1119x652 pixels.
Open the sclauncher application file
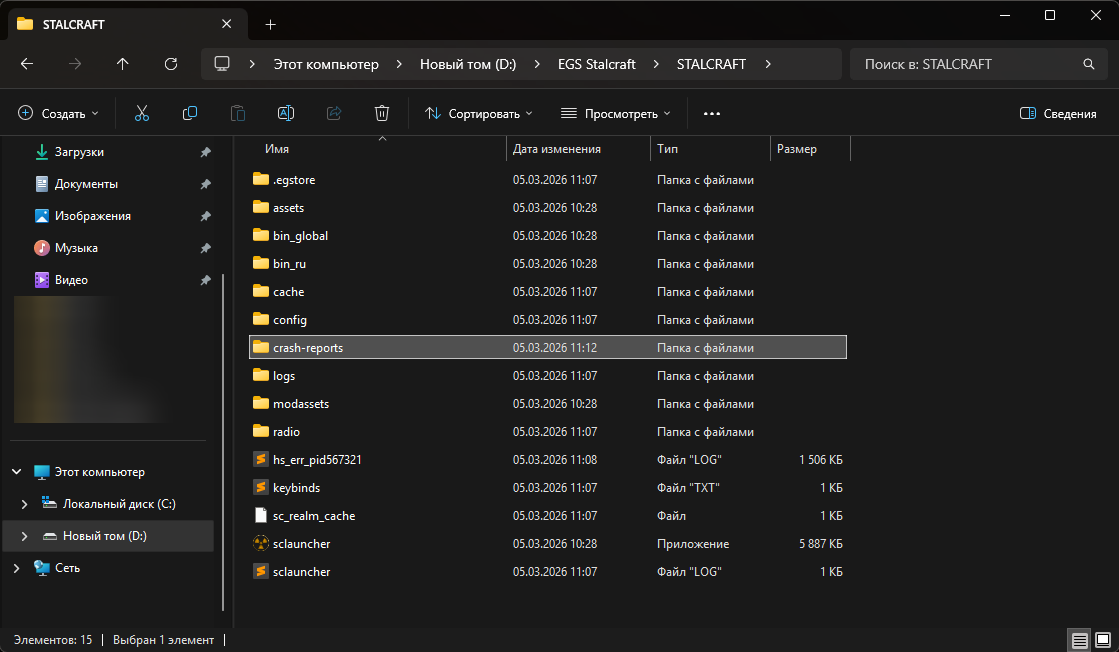point(301,544)
